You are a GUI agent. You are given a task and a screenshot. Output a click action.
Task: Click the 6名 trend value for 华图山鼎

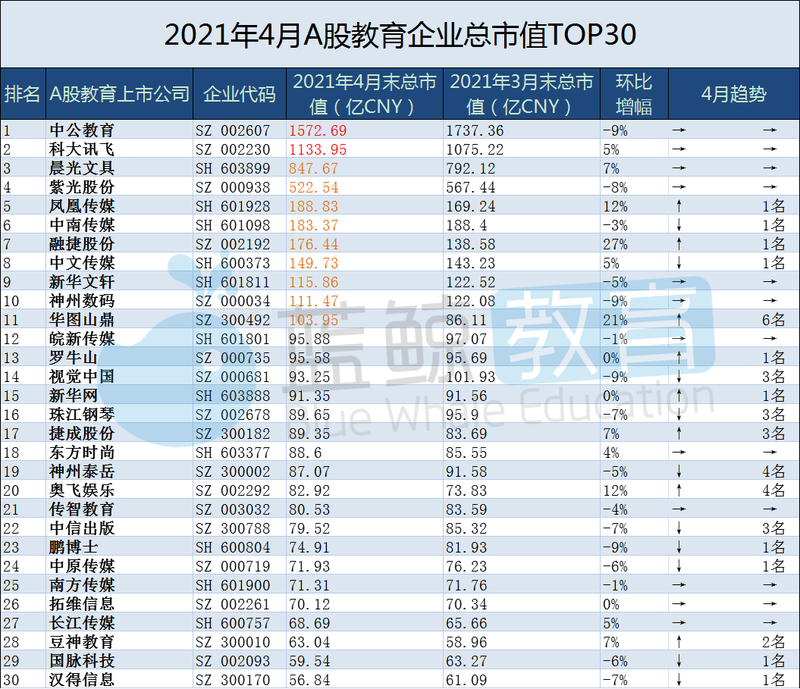tap(773, 320)
